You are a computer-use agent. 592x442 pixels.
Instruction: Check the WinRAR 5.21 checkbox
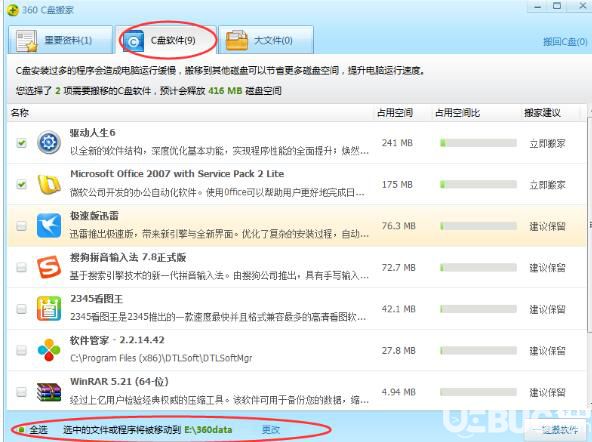[22, 392]
